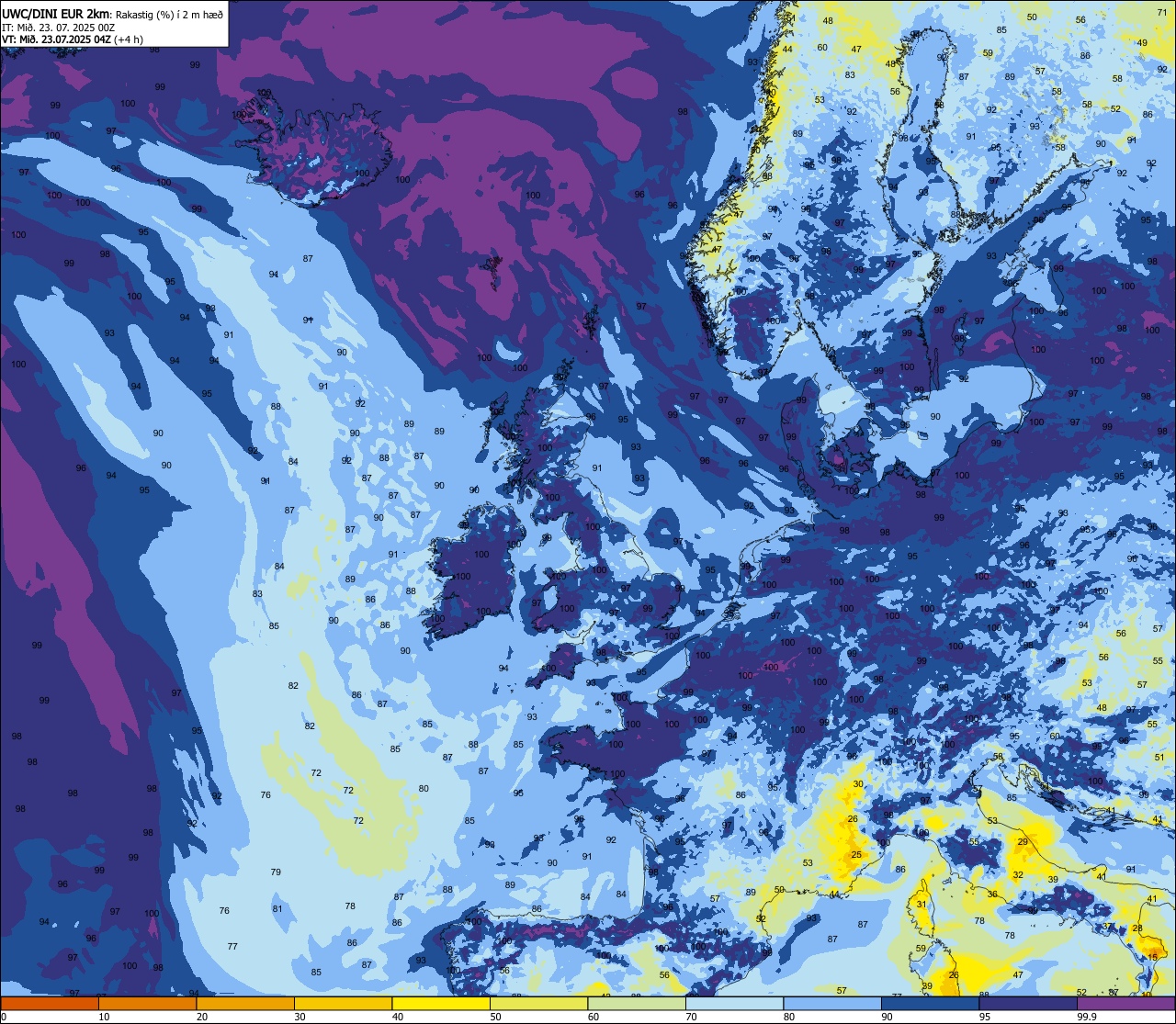Click the map value "32" over Italy
The width and height of the screenshot is (1176, 1024).
click(x=1017, y=875)
